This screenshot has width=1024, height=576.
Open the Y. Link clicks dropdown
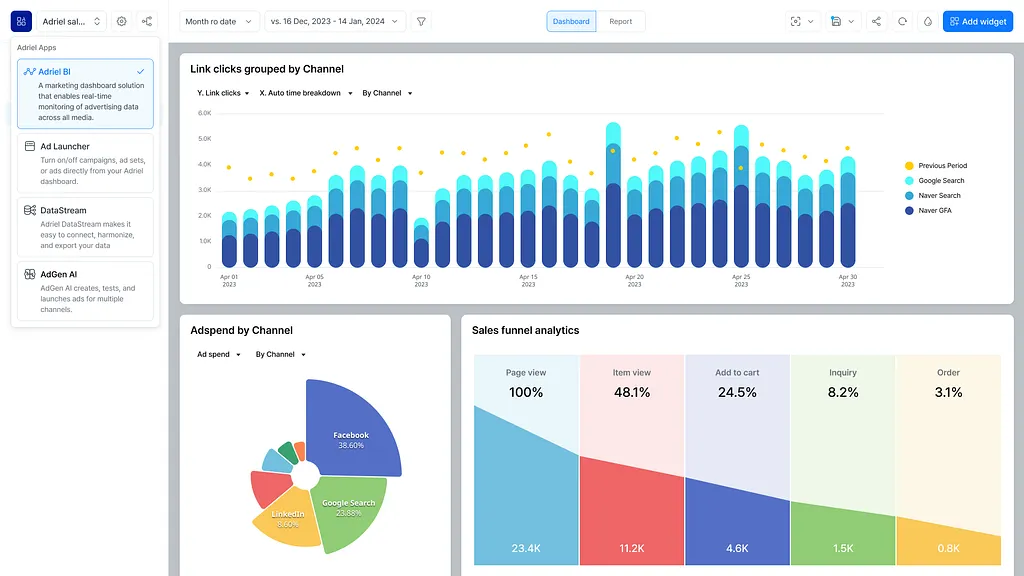[x=223, y=93]
